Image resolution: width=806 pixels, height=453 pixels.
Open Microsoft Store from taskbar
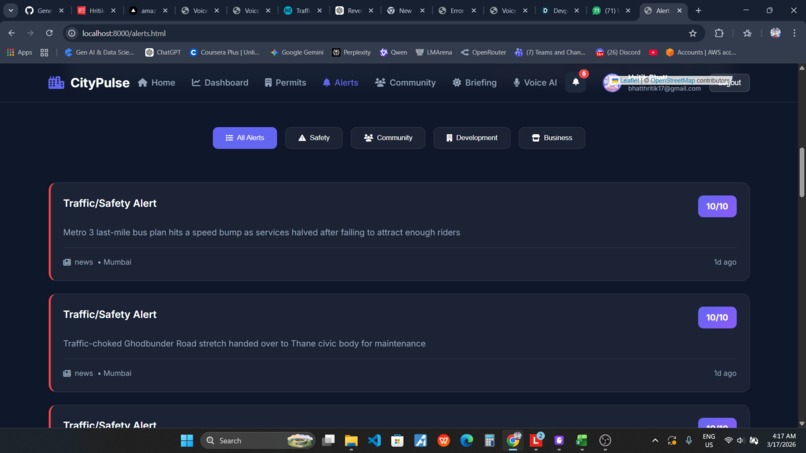click(397, 441)
